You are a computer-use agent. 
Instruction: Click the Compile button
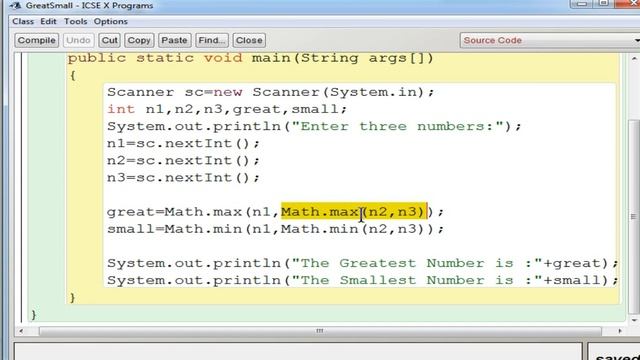pos(37,40)
